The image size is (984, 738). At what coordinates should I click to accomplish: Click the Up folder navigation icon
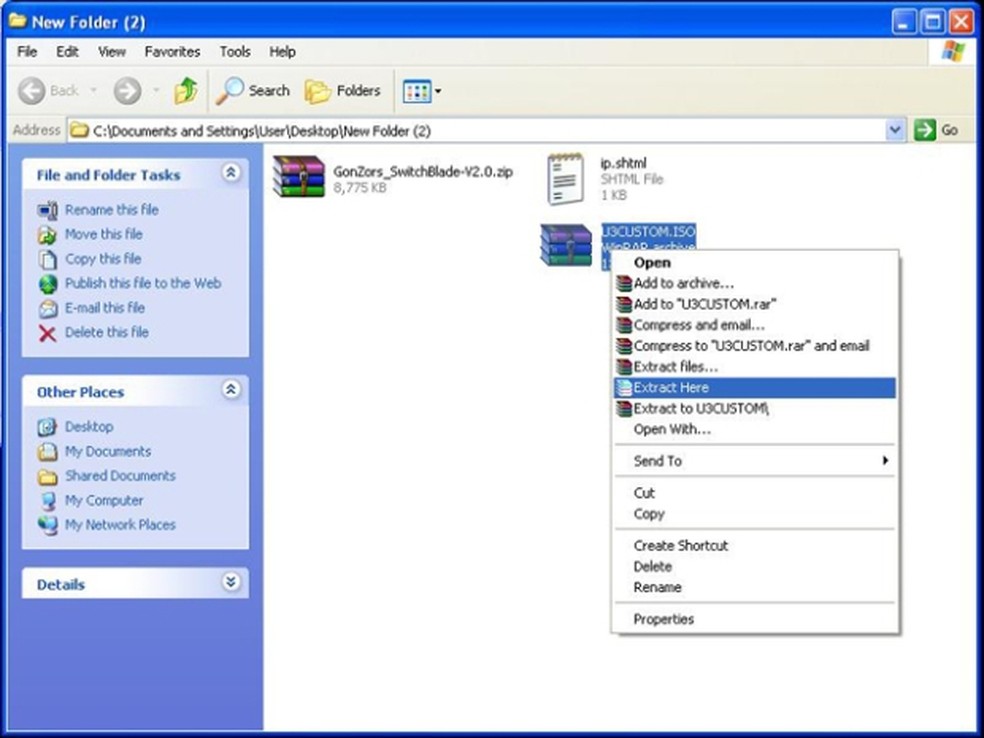186,90
